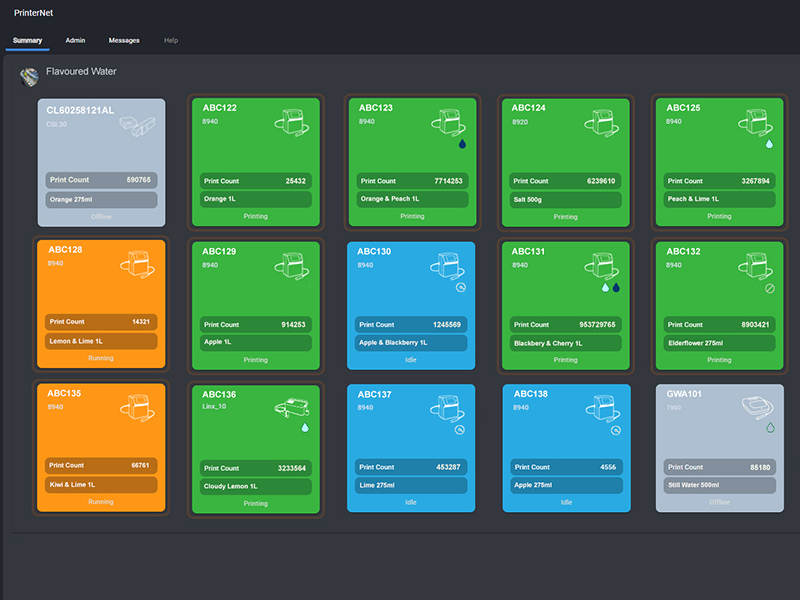Click the outlined drop icon on GWA101

point(770,428)
